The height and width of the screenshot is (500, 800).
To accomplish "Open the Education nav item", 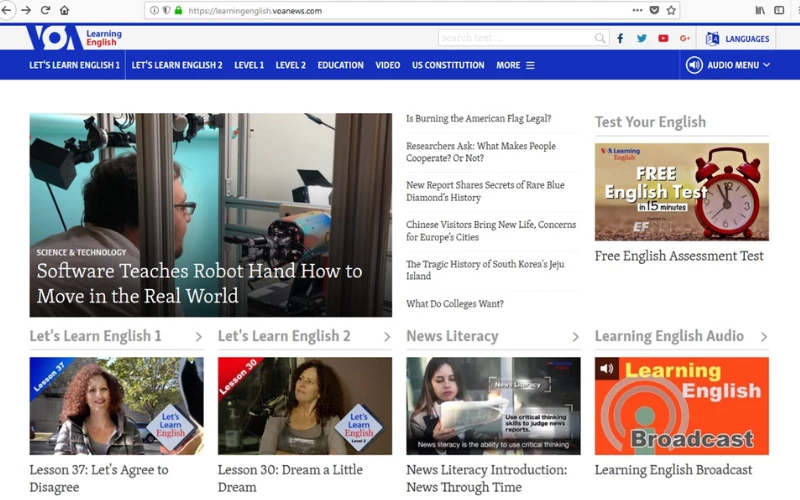I will pos(340,65).
